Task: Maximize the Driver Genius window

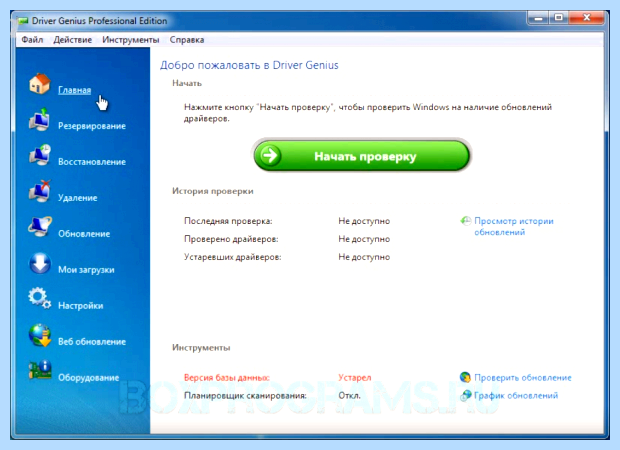Action: coord(558,18)
